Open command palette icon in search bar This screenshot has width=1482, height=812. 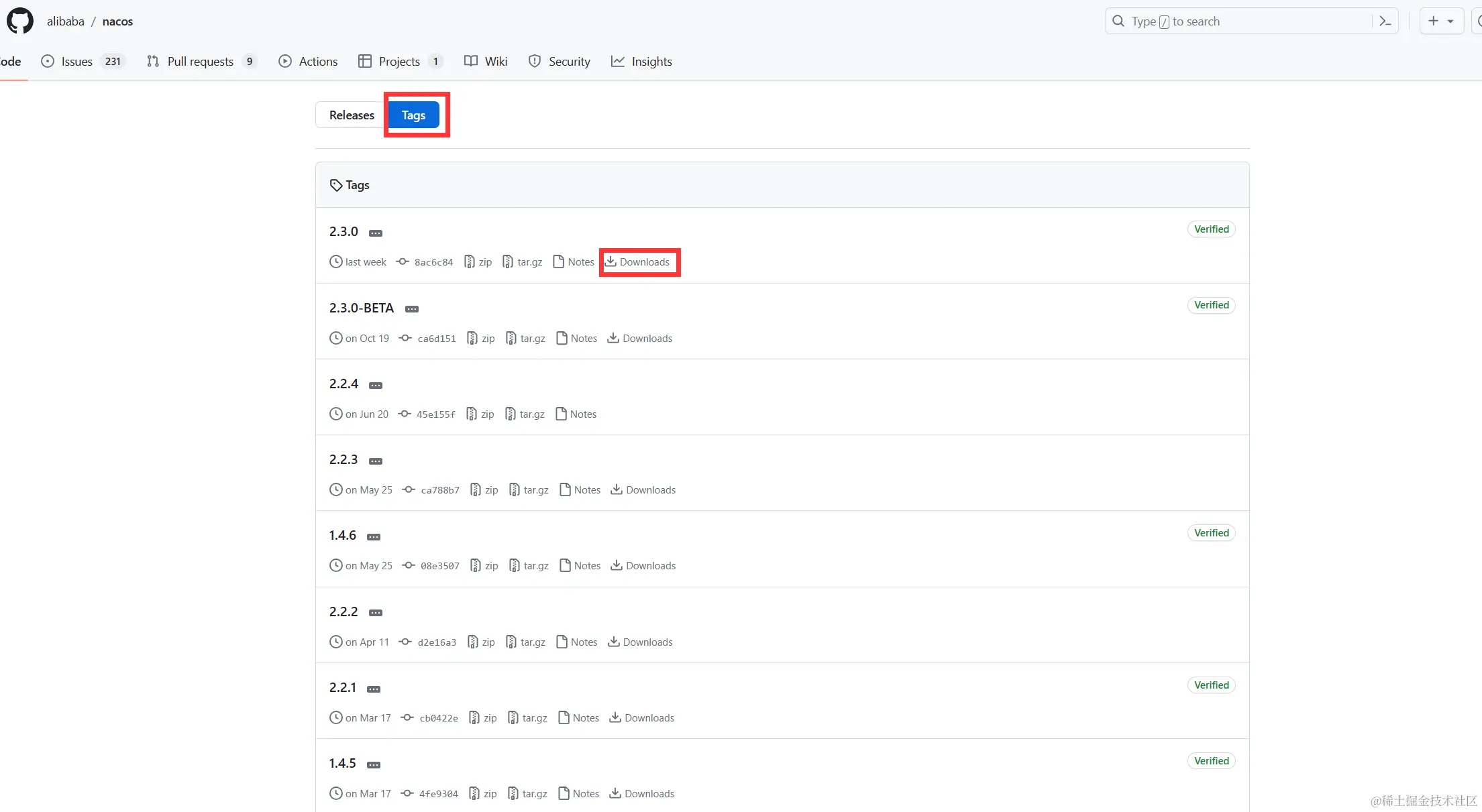pyautogui.click(x=1385, y=21)
